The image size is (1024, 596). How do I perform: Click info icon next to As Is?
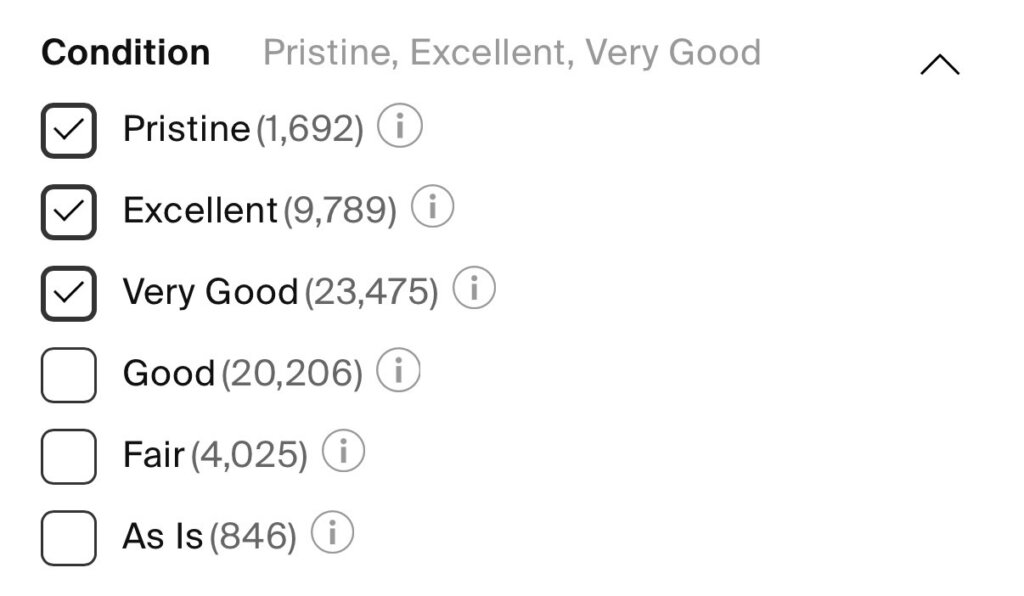[332, 535]
